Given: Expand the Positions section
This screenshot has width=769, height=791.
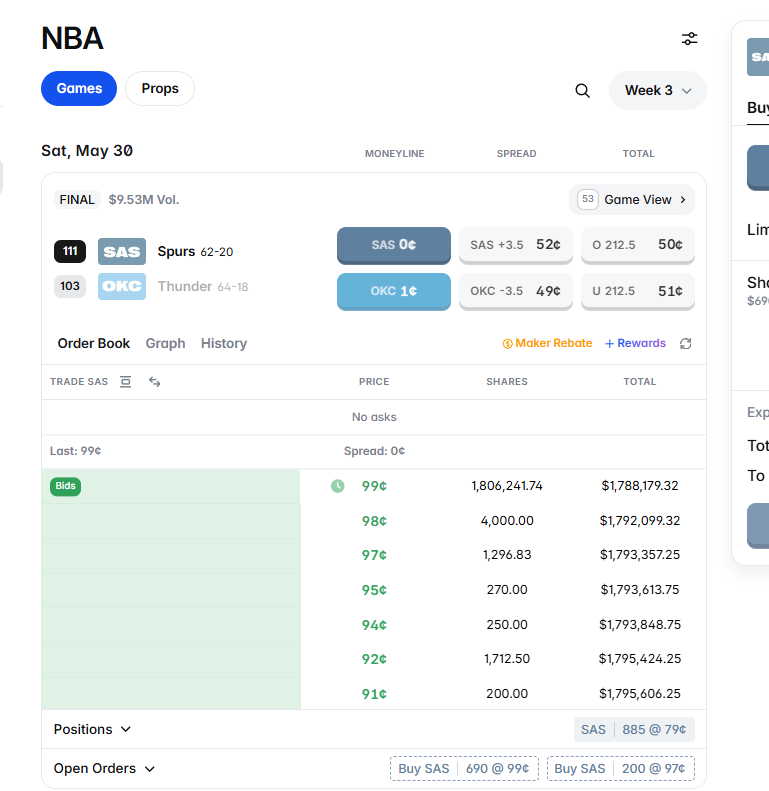Looking at the screenshot, I should click(x=92, y=729).
